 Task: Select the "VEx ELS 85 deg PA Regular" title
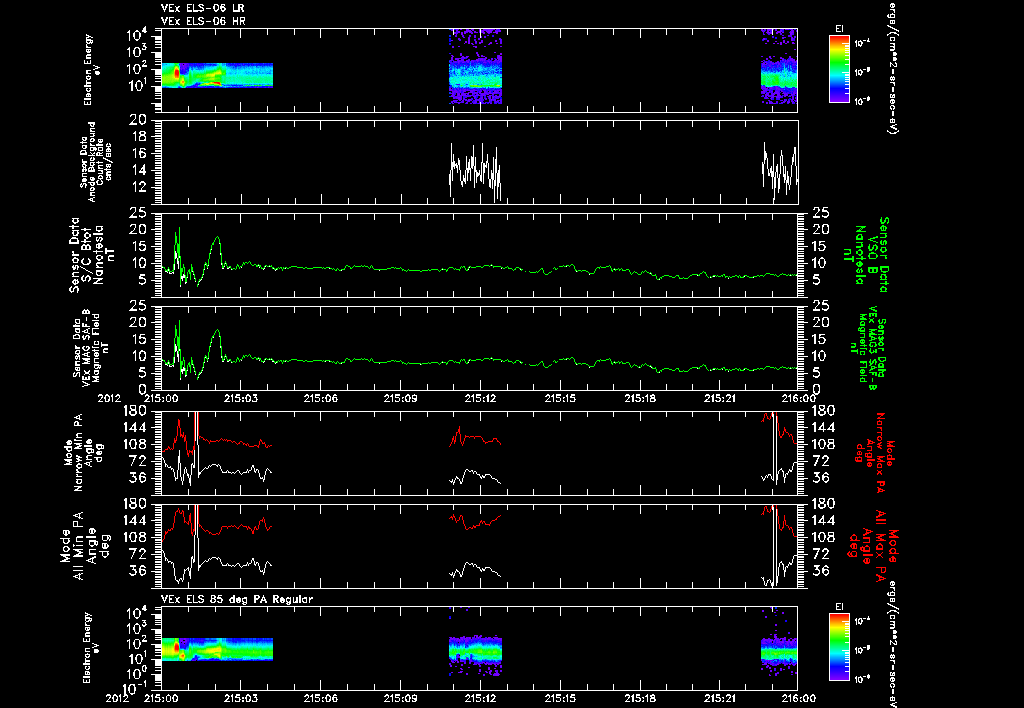(237, 599)
